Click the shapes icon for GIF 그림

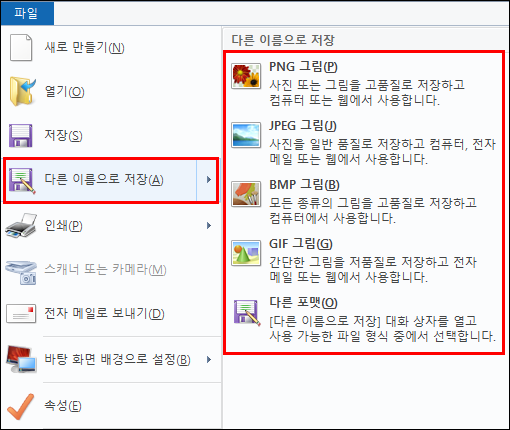246,253
